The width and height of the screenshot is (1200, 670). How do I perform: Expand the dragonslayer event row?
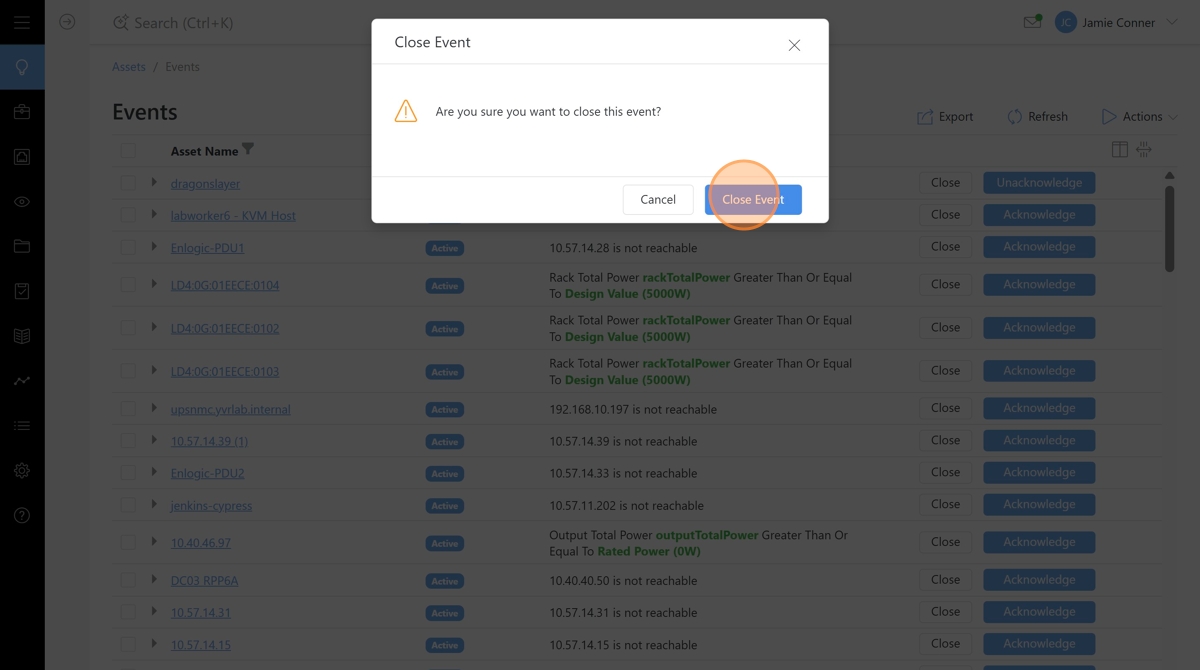coord(154,183)
